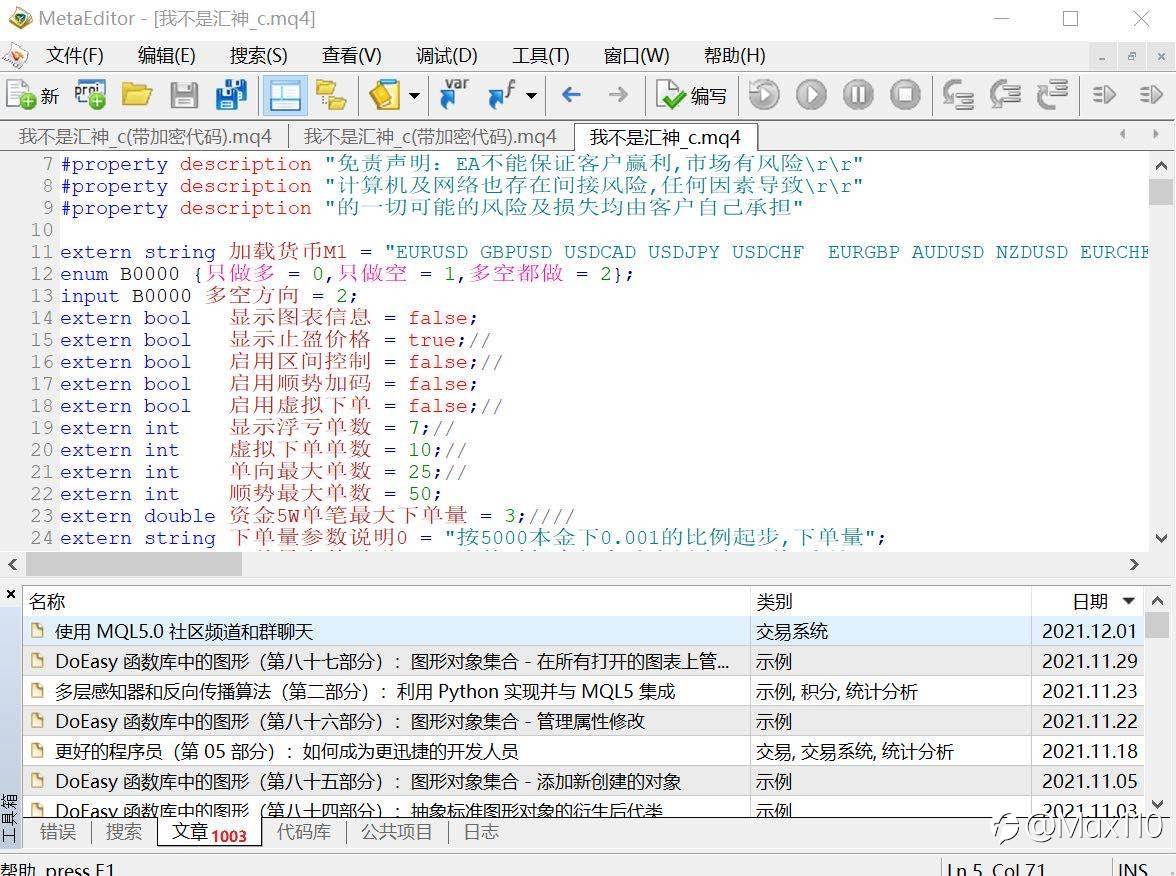The height and width of the screenshot is (876, 1176).
Task: Click the new project icon
Action: click(90, 95)
